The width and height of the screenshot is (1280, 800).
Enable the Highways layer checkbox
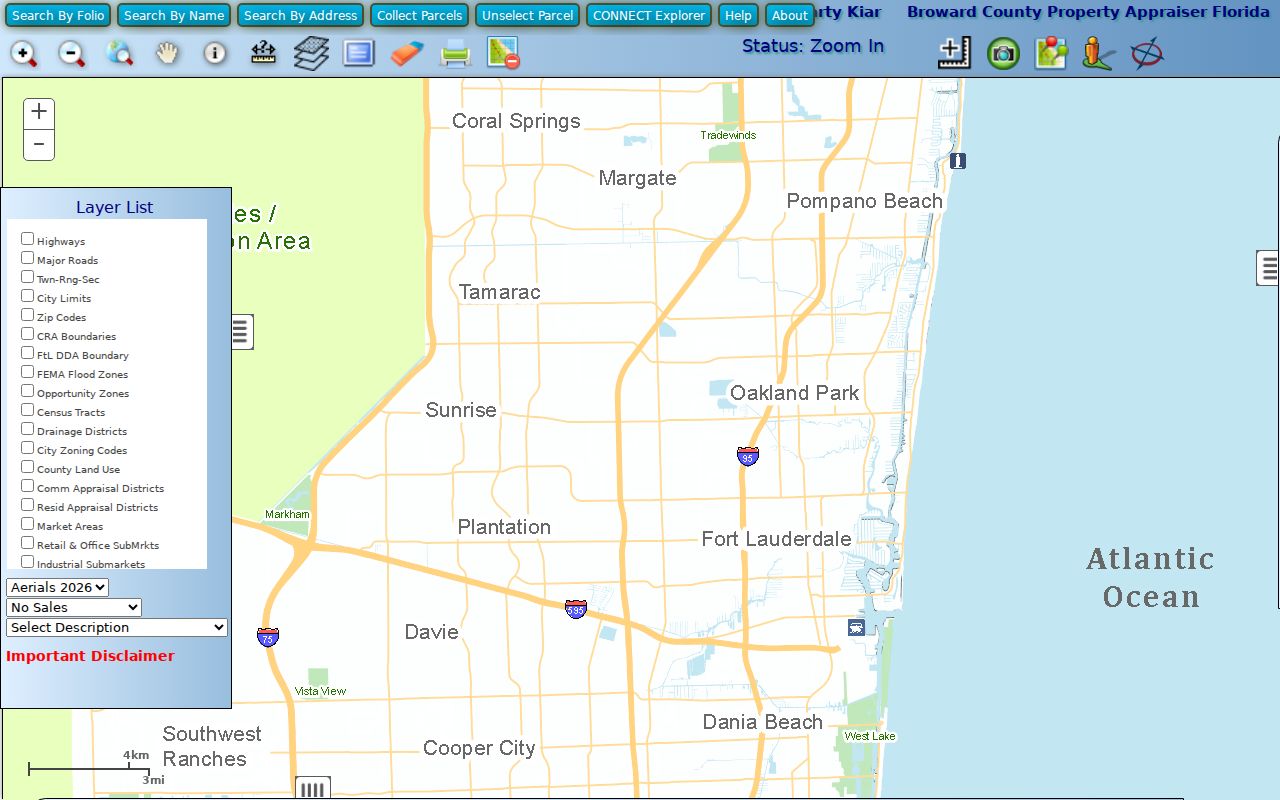point(28,239)
